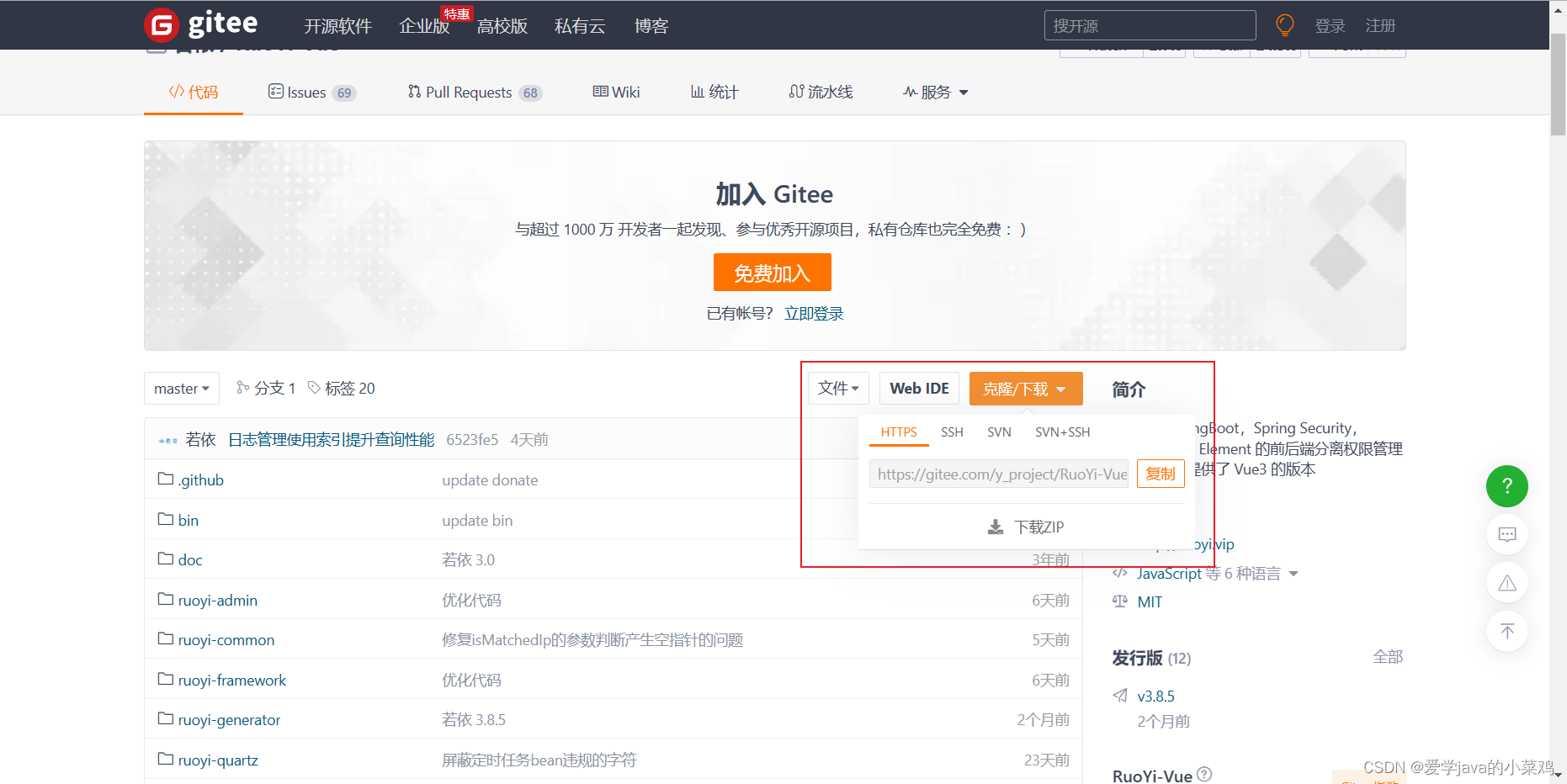Click 开源软件 in the top navigation
Screen dimensions: 1567x784
point(337,26)
